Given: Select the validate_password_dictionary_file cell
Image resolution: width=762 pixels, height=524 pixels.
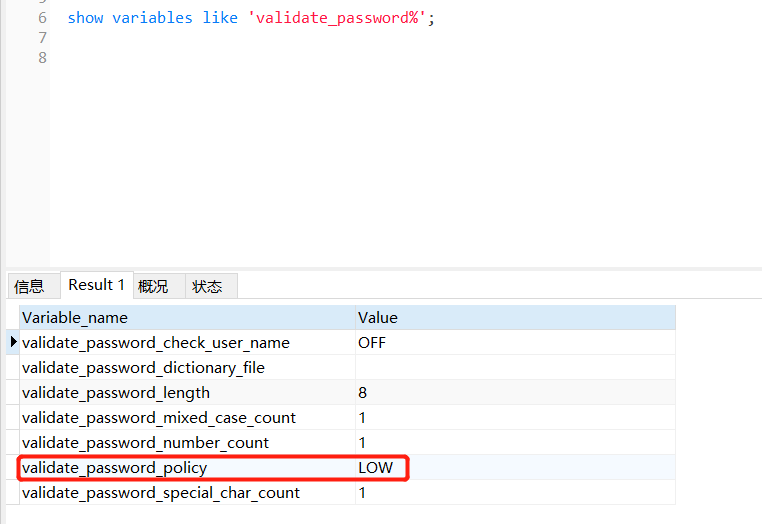Looking at the screenshot, I should 187,367.
